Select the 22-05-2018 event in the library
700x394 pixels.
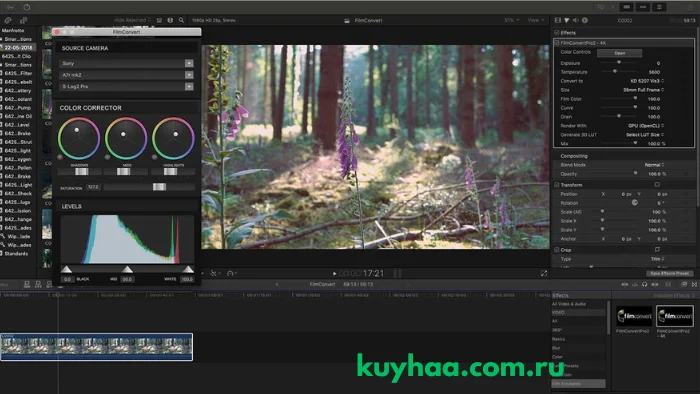point(18,48)
